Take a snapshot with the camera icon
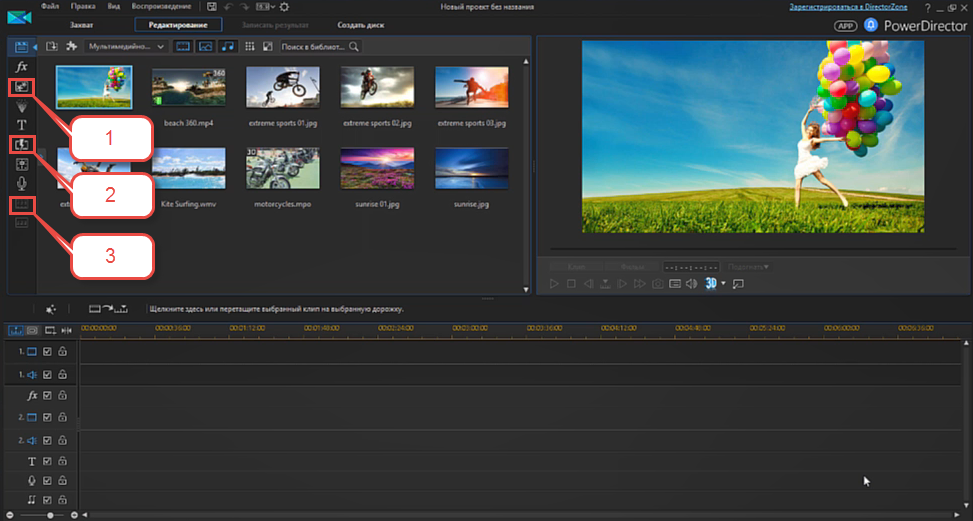Viewport: 973px width, 521px height. click(x=657, y=284)
